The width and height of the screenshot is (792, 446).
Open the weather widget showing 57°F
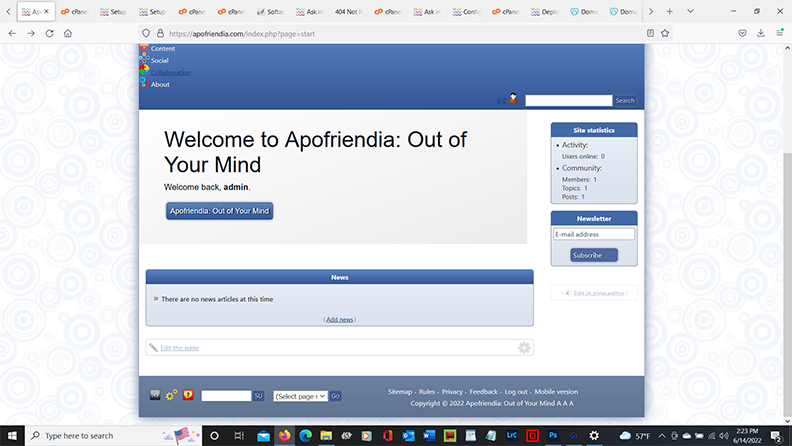[635, 435]
